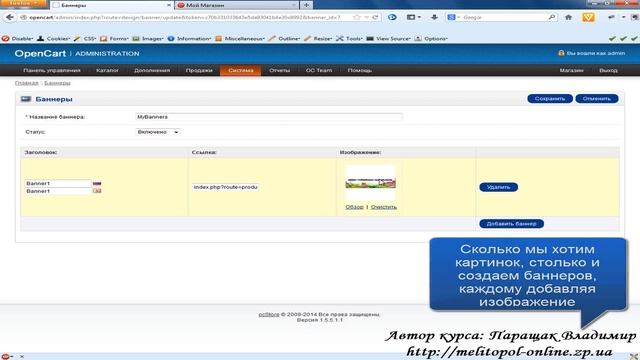This screenshot has width=640, height=360.
Task: Click the OpenCart logo
Action: pos(40,53)
